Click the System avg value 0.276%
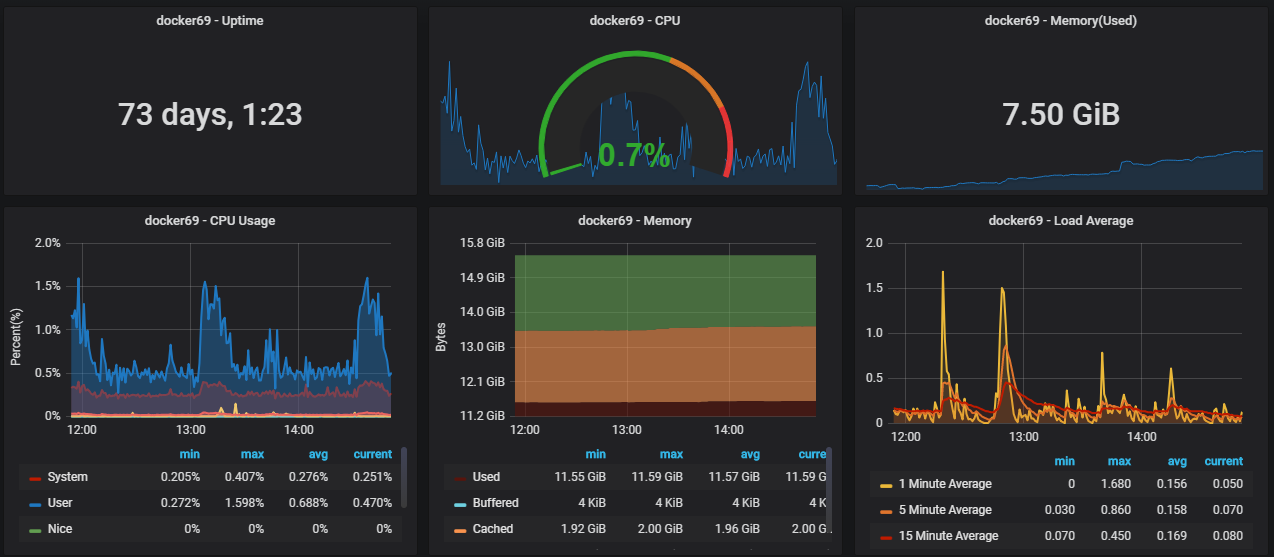Screen dimensions: 1274x557 [311, 477]
